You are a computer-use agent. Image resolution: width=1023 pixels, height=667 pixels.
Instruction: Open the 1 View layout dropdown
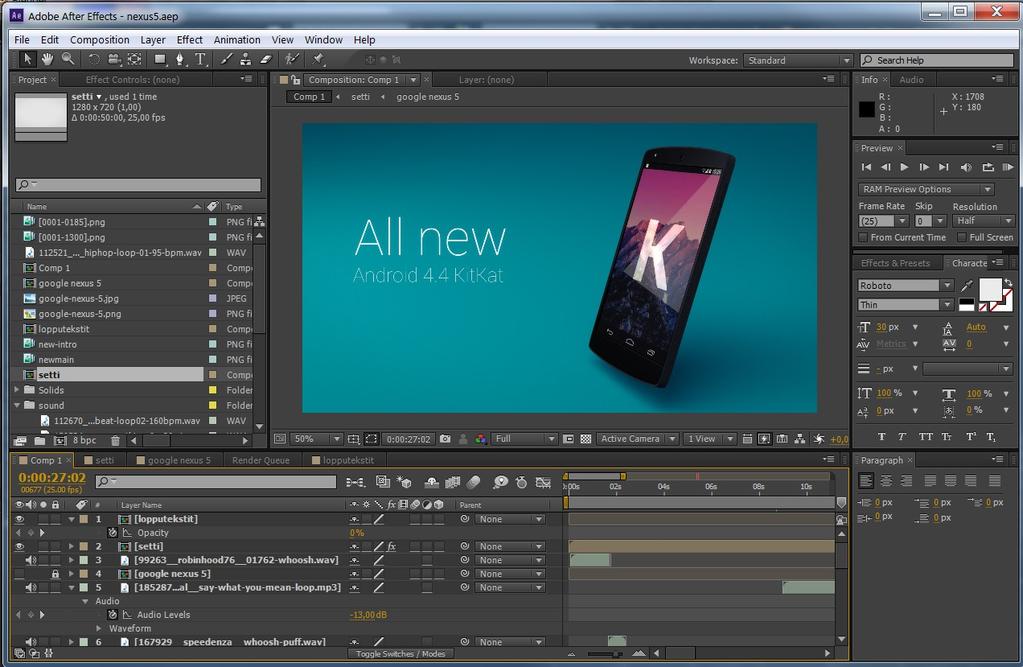click(710, 439)
